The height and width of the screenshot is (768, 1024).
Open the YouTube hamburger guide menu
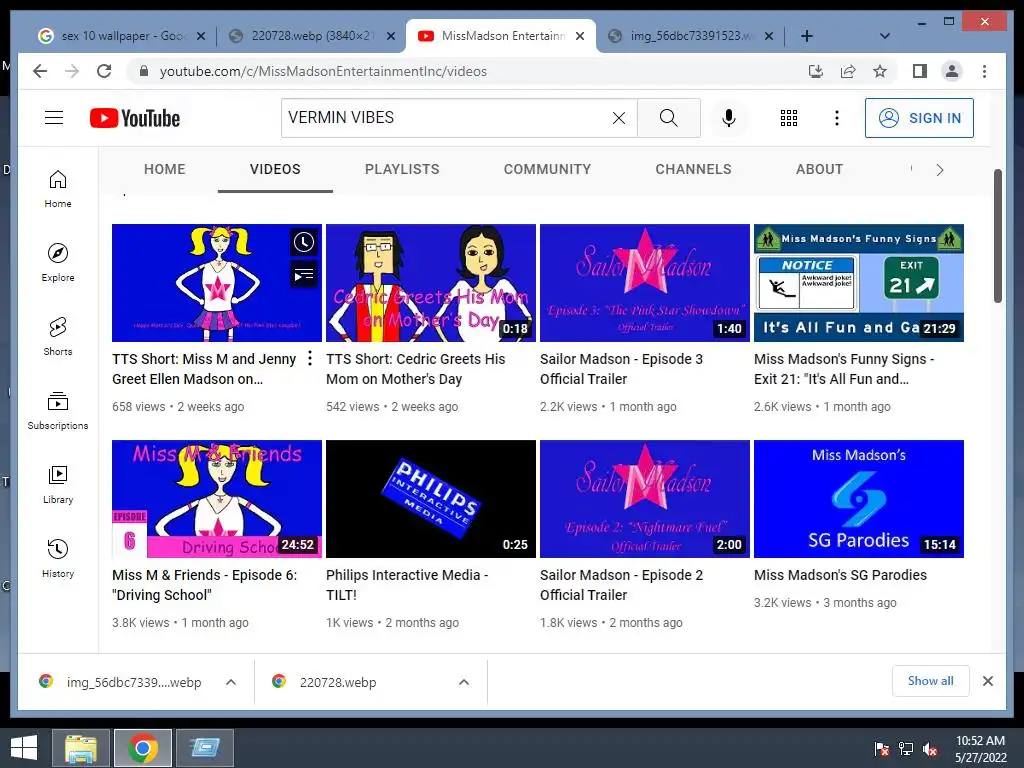[x=54, y=118]
